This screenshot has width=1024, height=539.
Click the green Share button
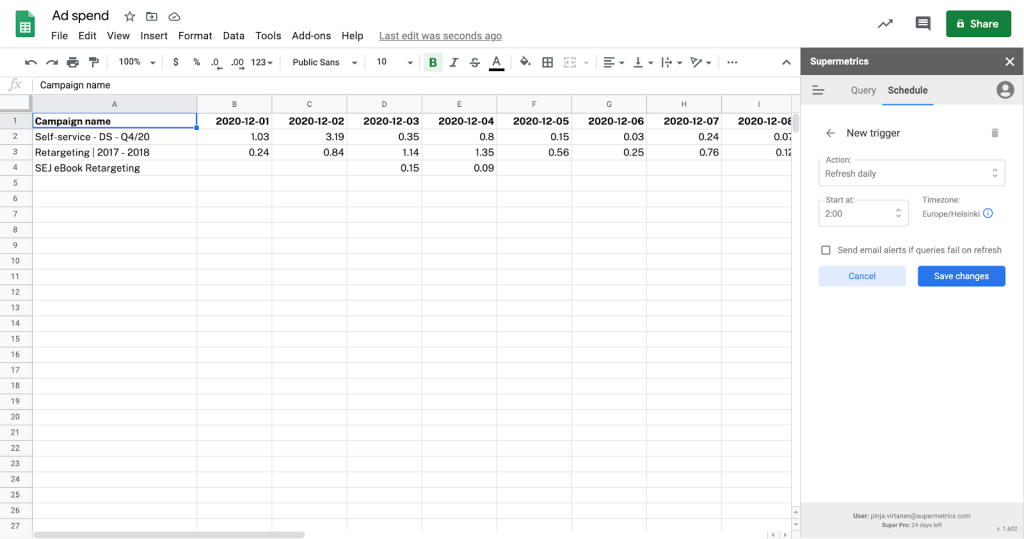[978, 23]
